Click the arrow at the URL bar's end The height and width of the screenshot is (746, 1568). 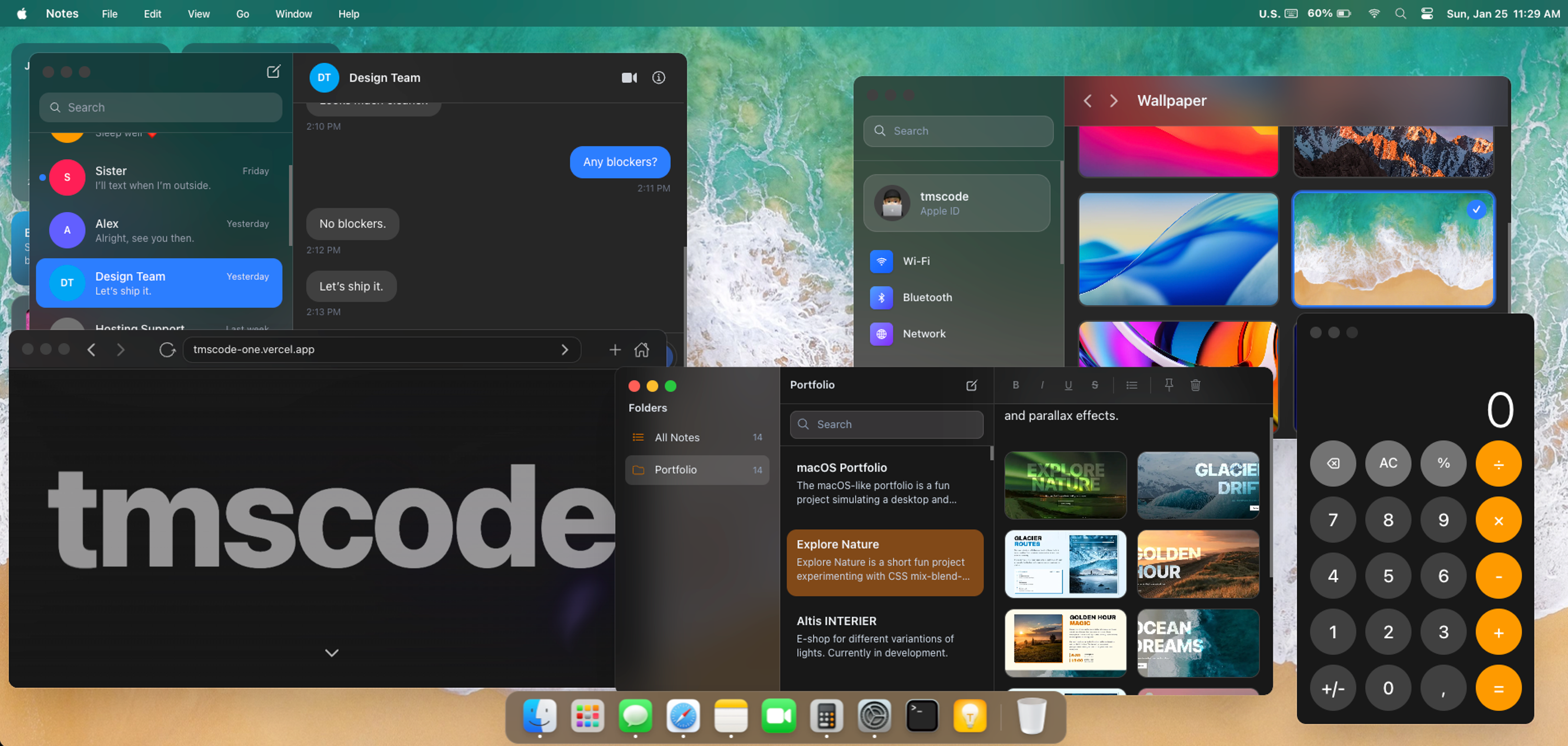pyautogui.click(x=564, y=350)
